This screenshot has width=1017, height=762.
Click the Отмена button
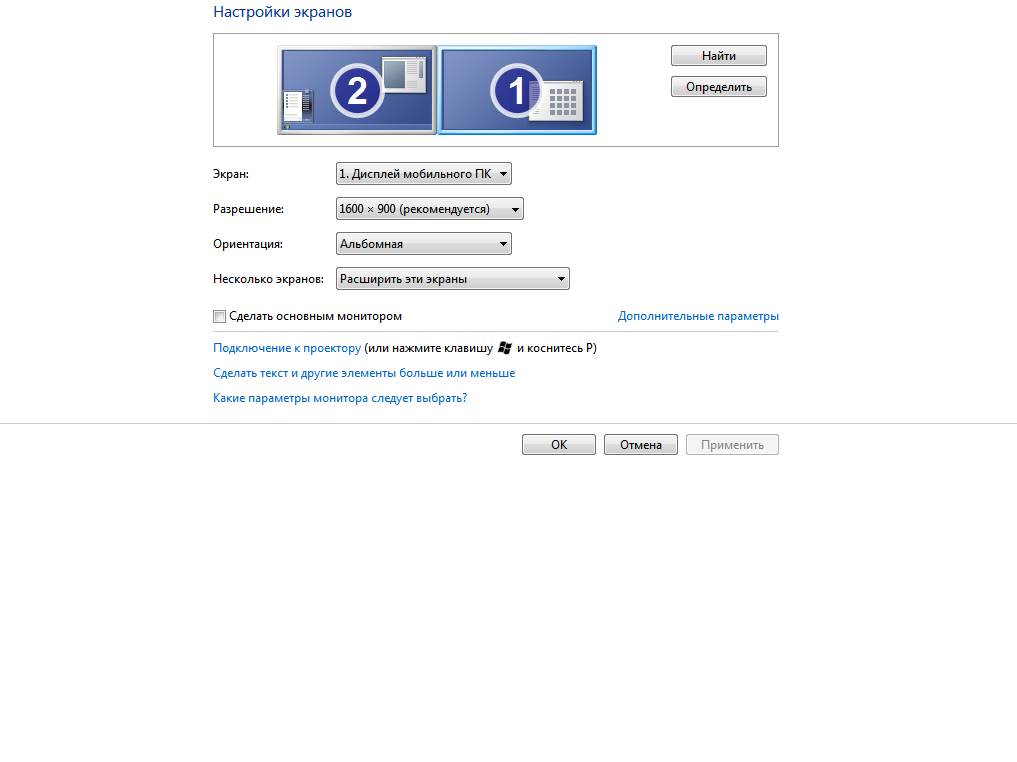641,445
